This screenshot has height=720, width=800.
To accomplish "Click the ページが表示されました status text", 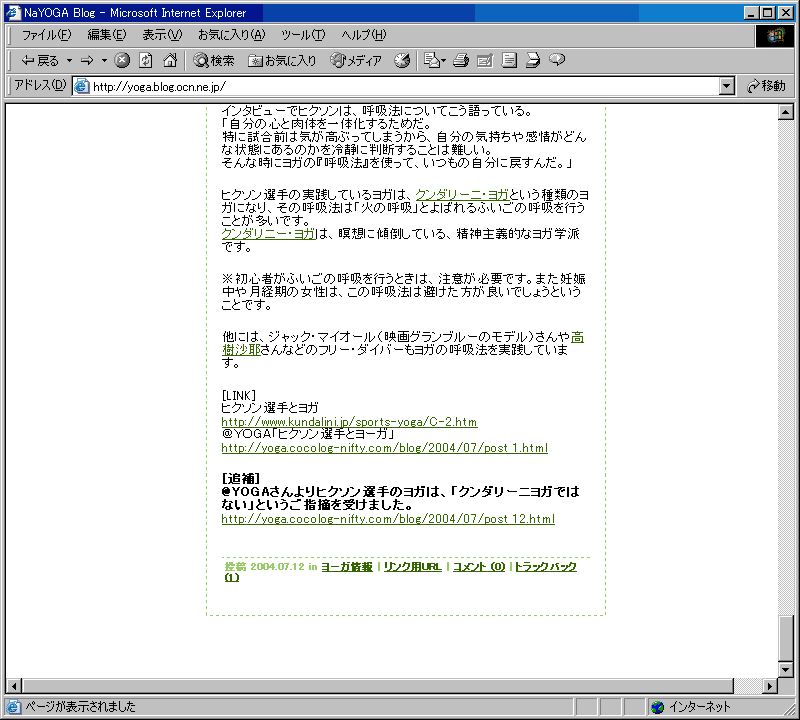I will 81,707.
